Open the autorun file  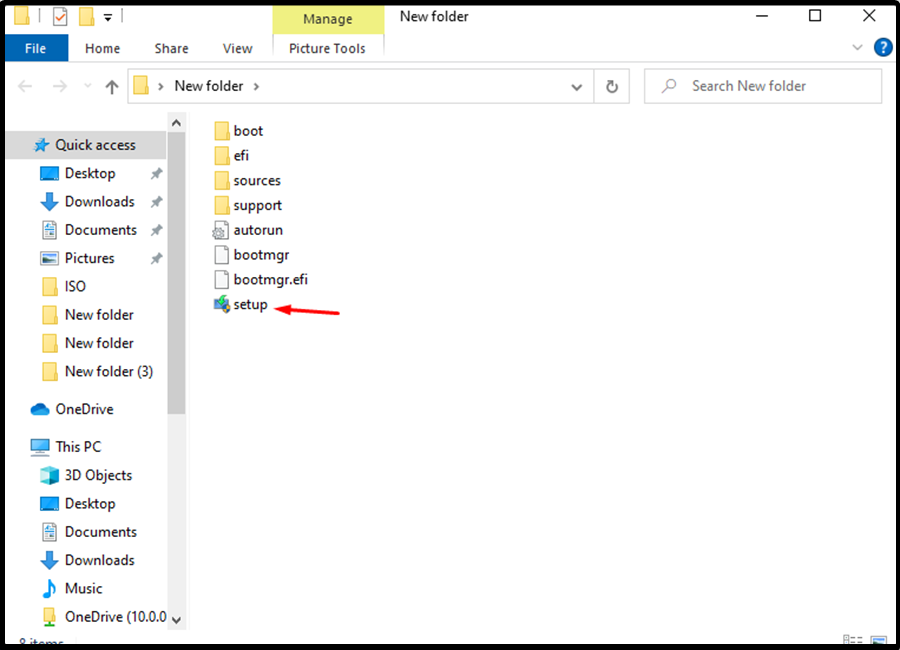258,229
